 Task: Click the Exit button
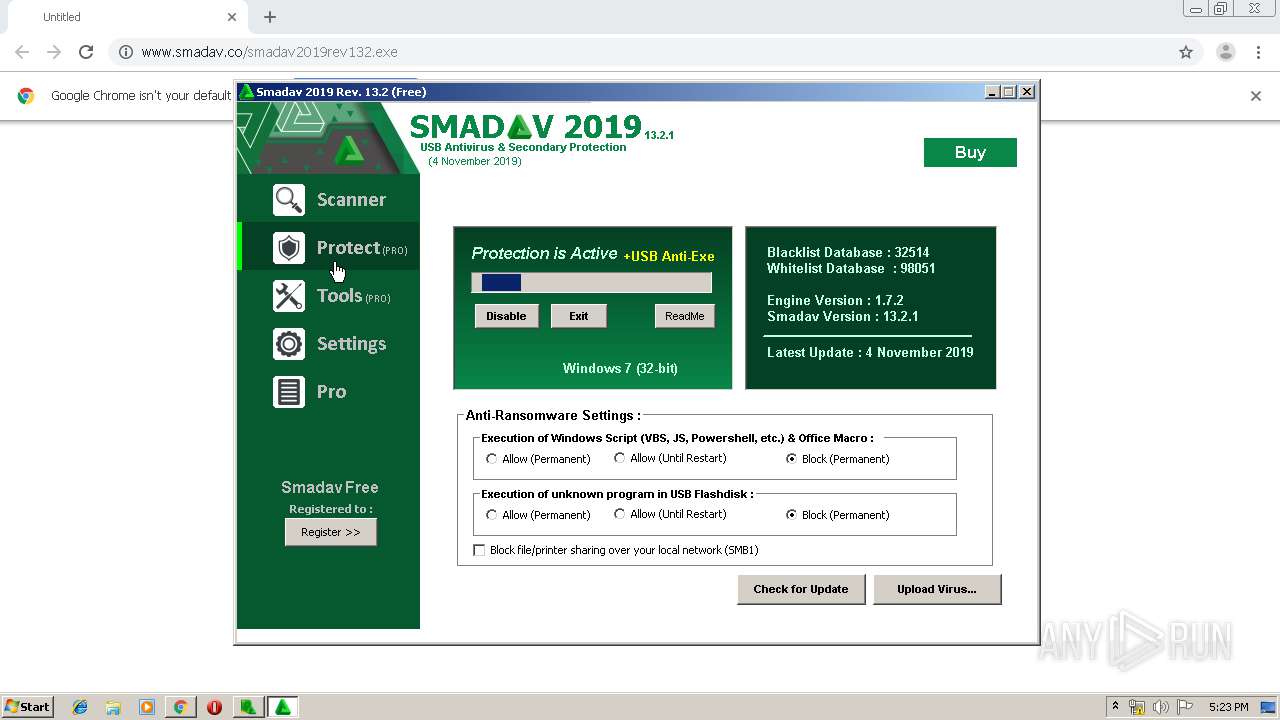579,316
